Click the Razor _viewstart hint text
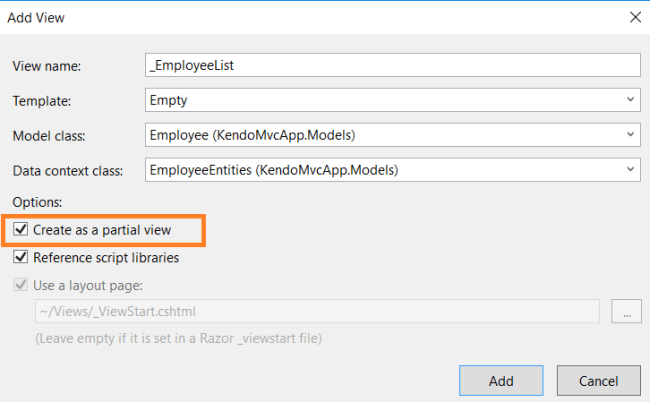Image resolution: width=650 pixels, height=402 pixels. click(177, 338)
